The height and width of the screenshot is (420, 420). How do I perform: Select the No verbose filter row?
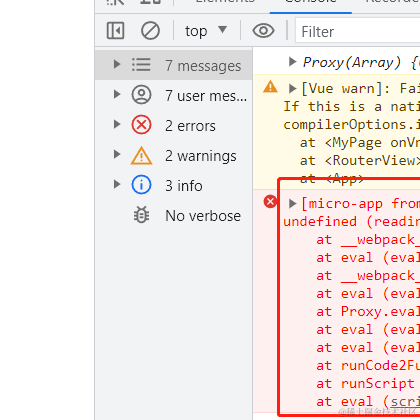(x=174, y=216)
